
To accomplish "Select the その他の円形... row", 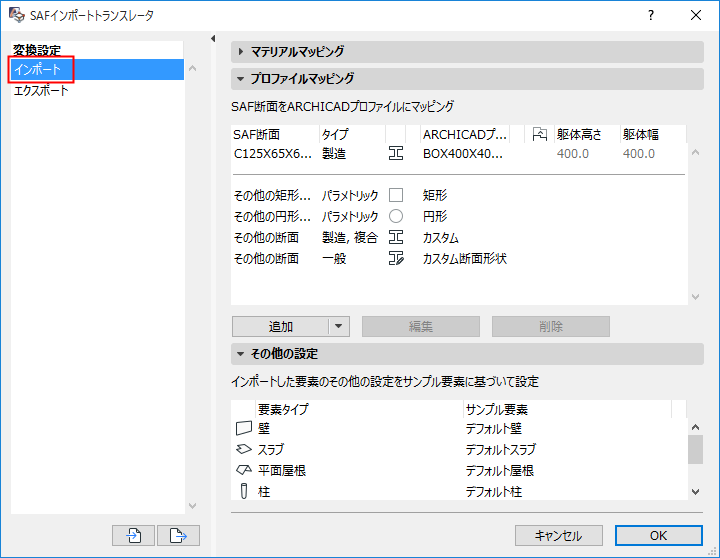I will (459, 216).
